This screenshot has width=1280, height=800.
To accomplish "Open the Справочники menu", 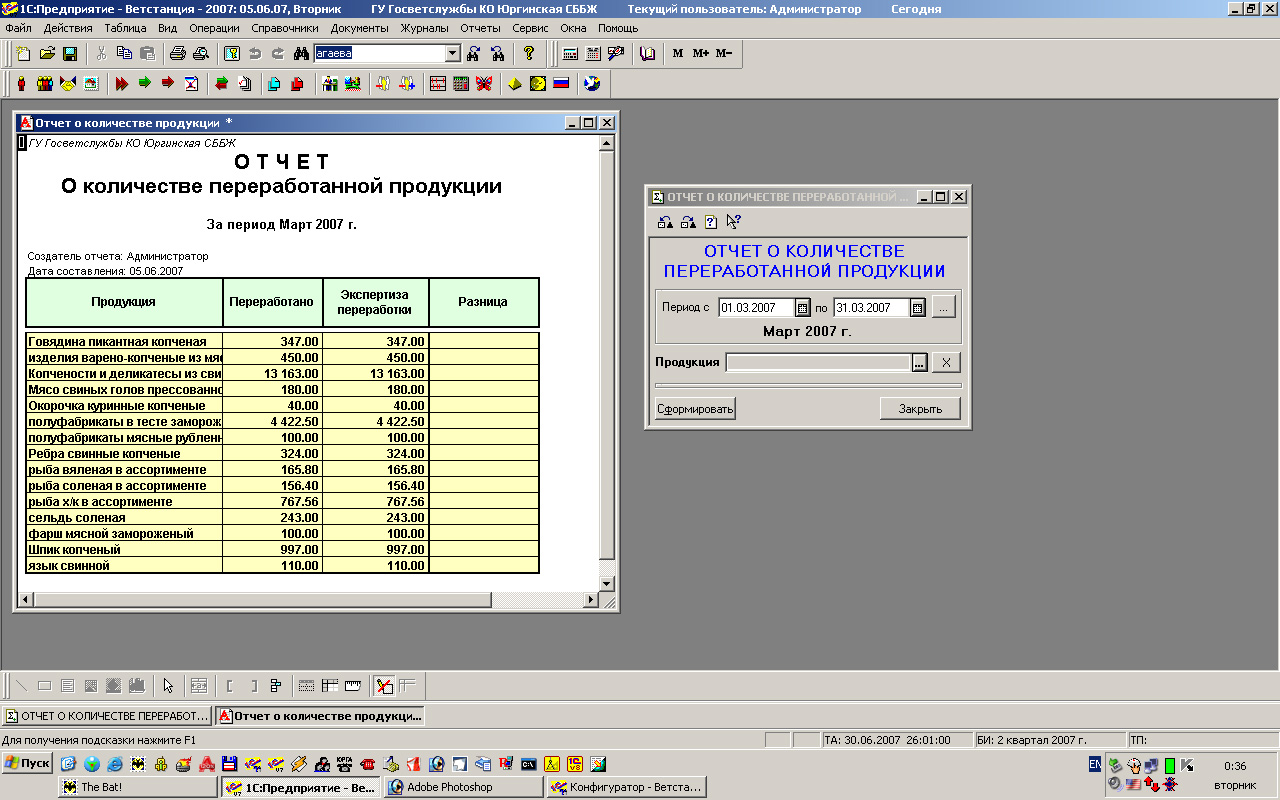I will tap(285, 28).
